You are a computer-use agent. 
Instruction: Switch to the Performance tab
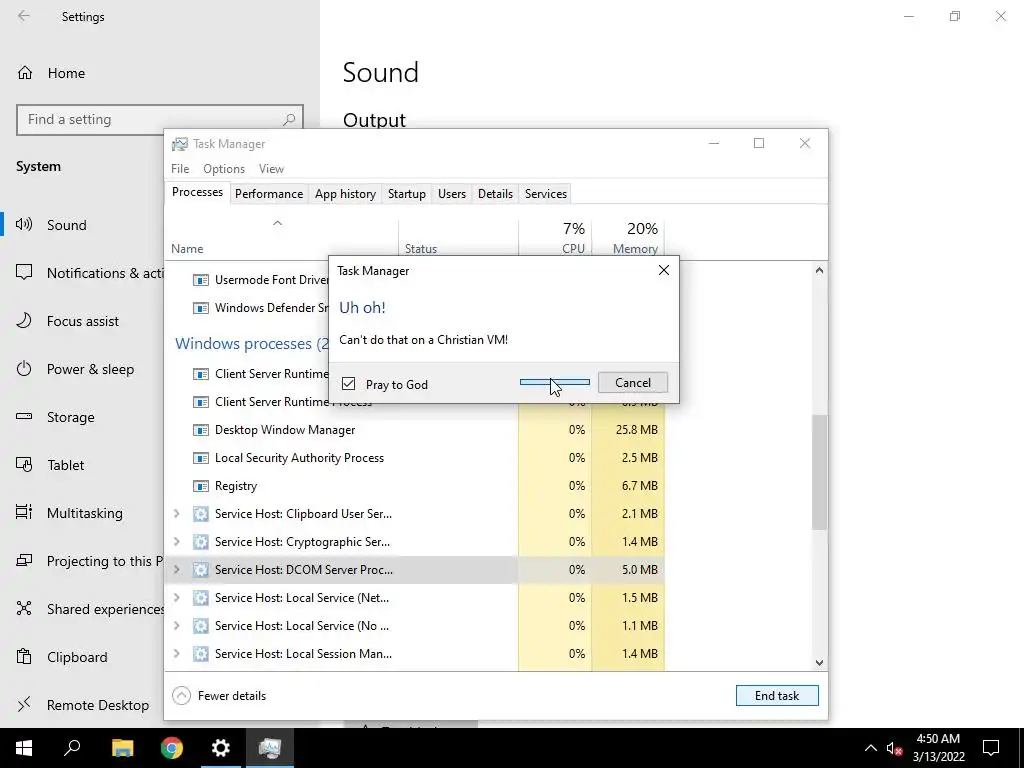tap(269, 194)
